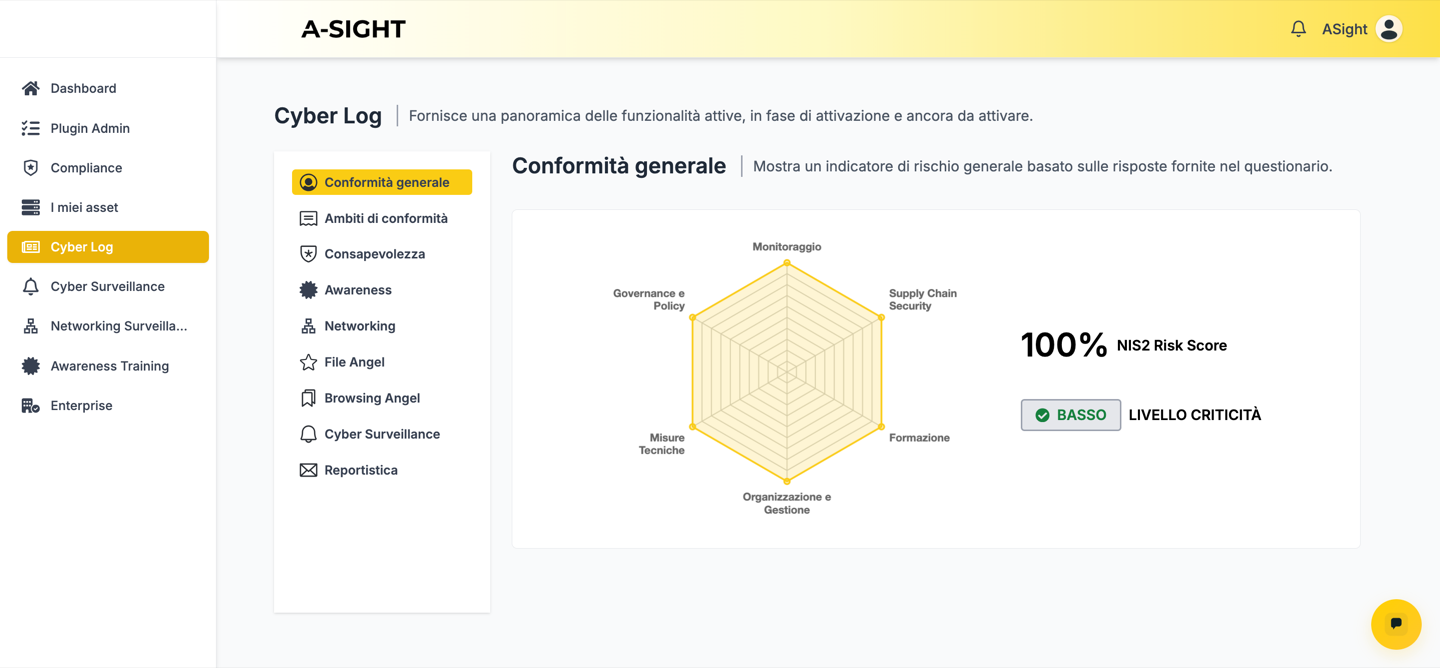This screenshot has height=668, width=1440.
Task: Click the Compliance shield icon in sidebar
Action: tap(31, 168)
